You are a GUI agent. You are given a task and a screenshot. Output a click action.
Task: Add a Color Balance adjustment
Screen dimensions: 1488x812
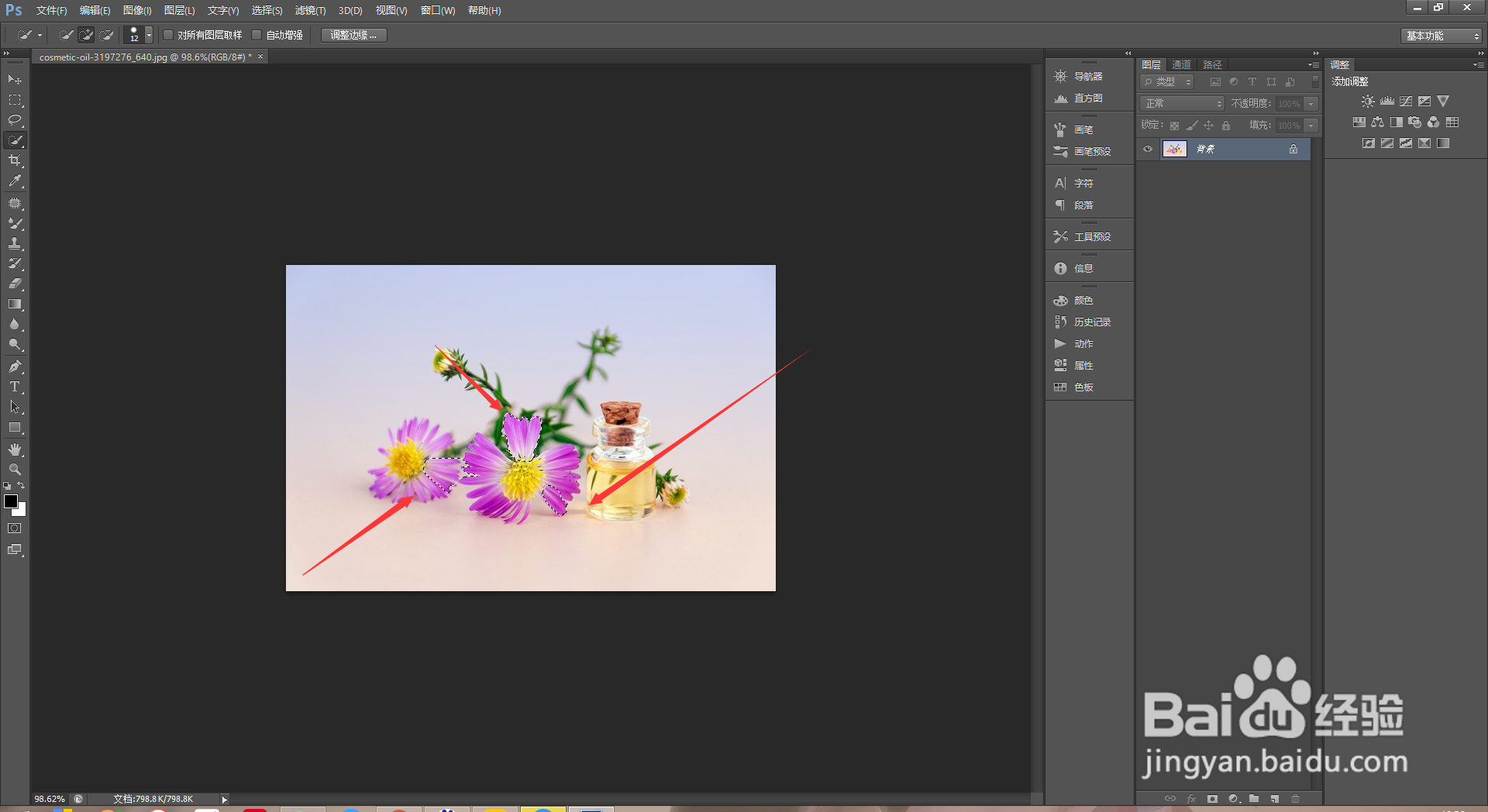1378,122
